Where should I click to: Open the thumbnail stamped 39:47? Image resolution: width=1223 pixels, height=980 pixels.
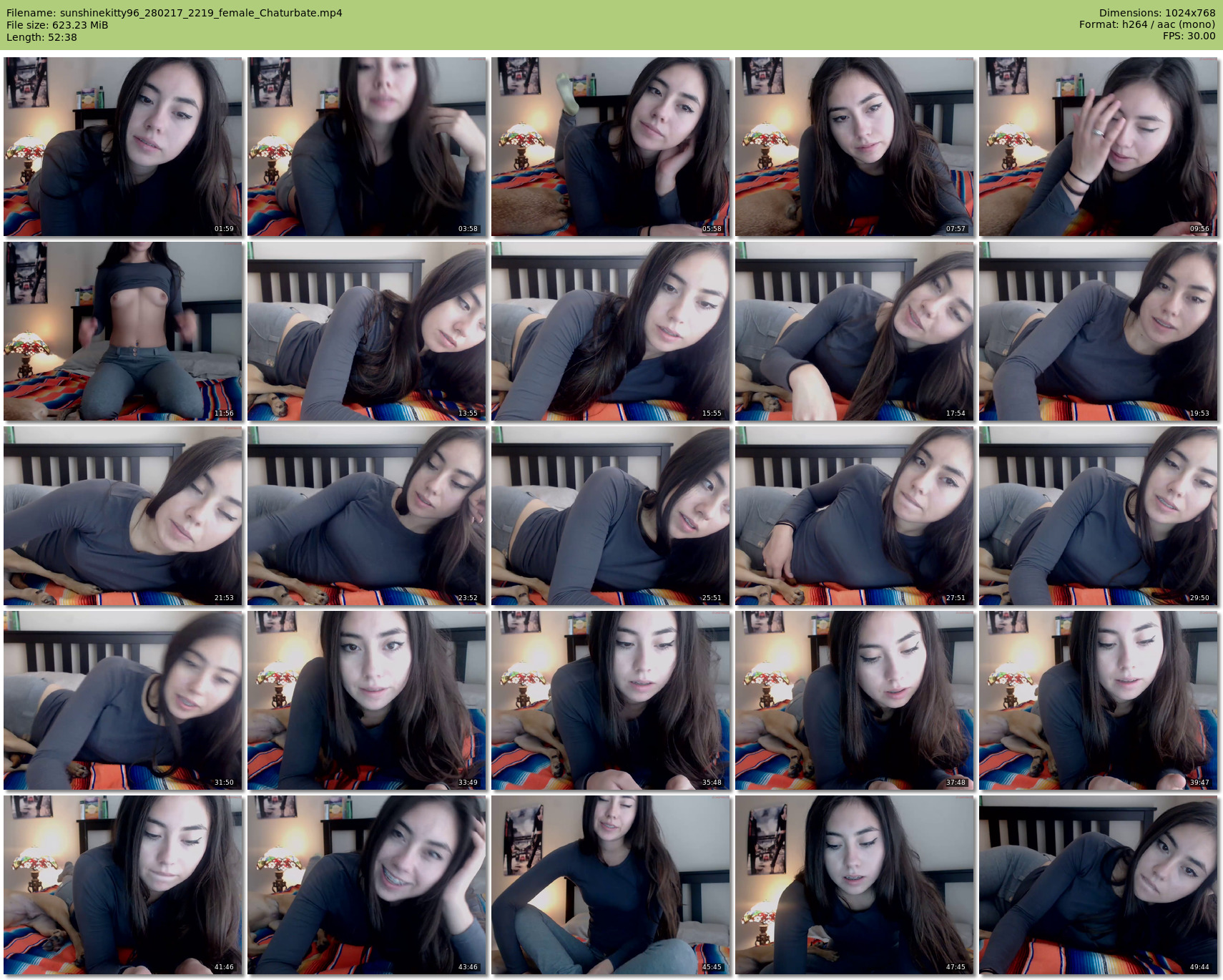[x=1099, y=700]
